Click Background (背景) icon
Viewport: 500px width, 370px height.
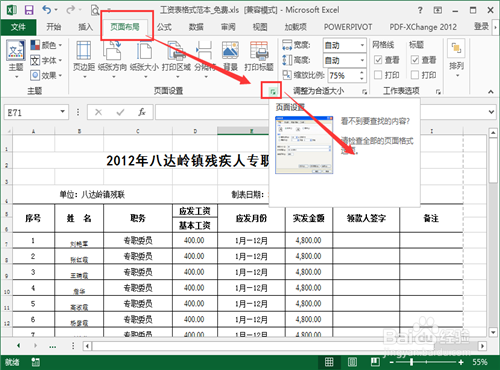coord(230,56)
